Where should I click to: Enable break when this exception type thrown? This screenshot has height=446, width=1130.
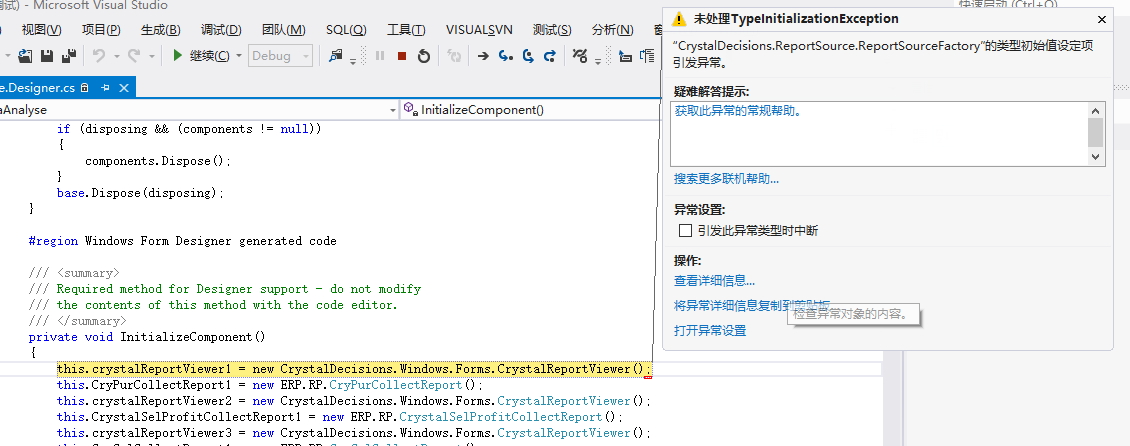point(685,231)
